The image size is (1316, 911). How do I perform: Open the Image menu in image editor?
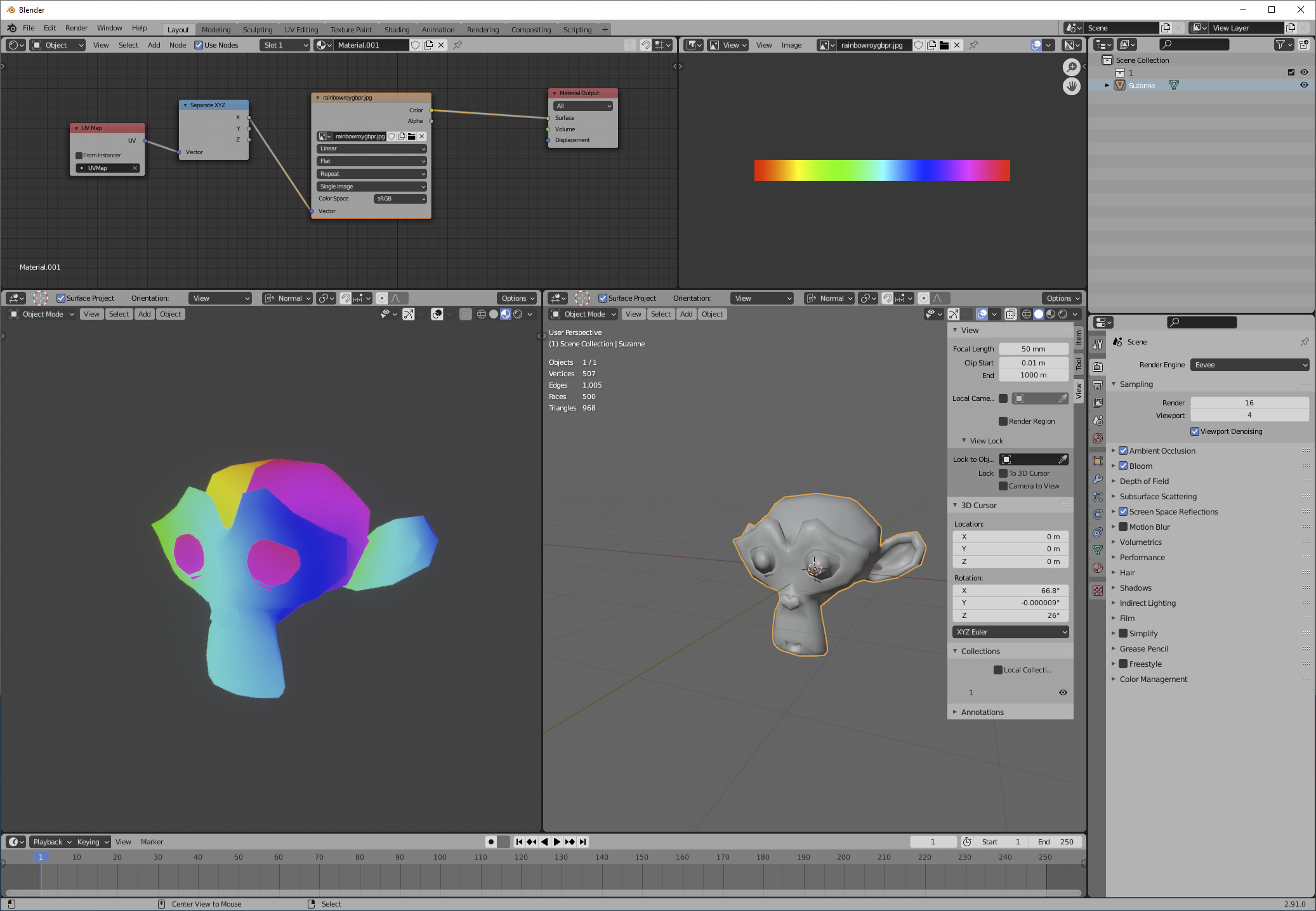[x=791, y=45]
